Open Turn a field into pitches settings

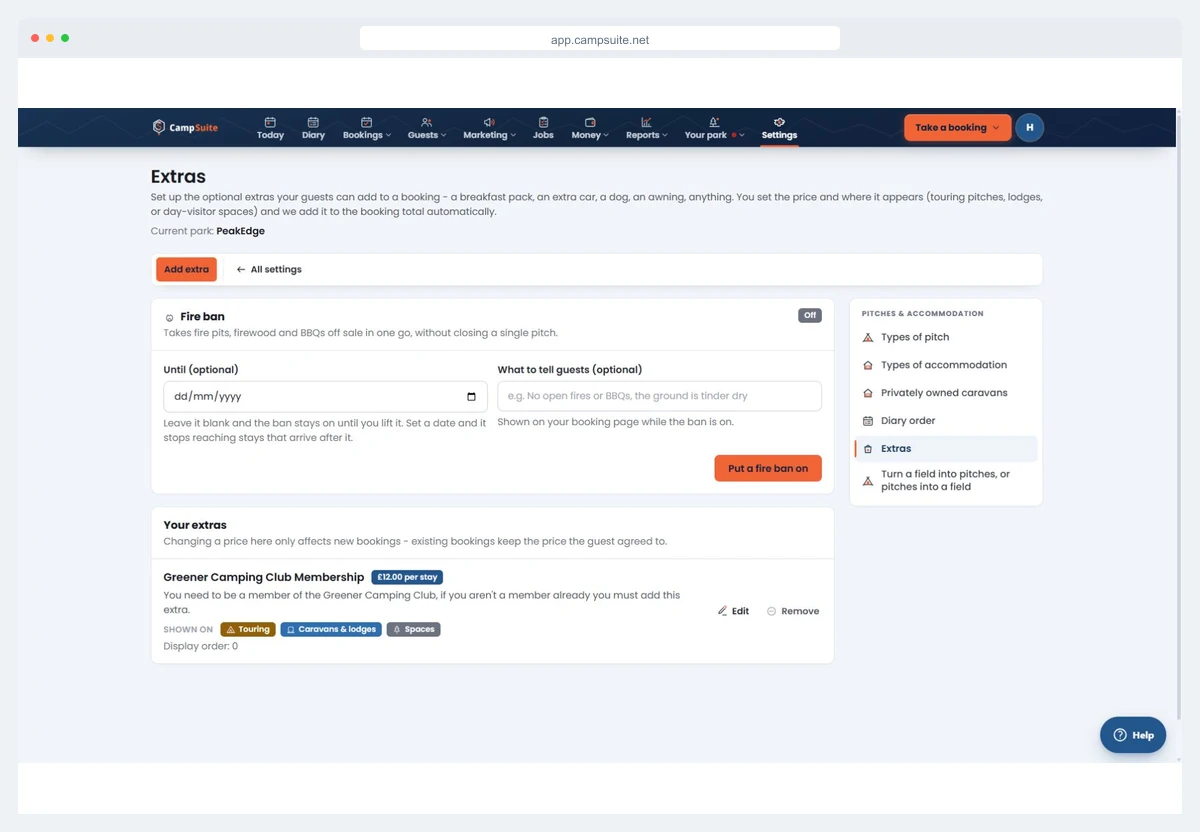tap(945, 481)
